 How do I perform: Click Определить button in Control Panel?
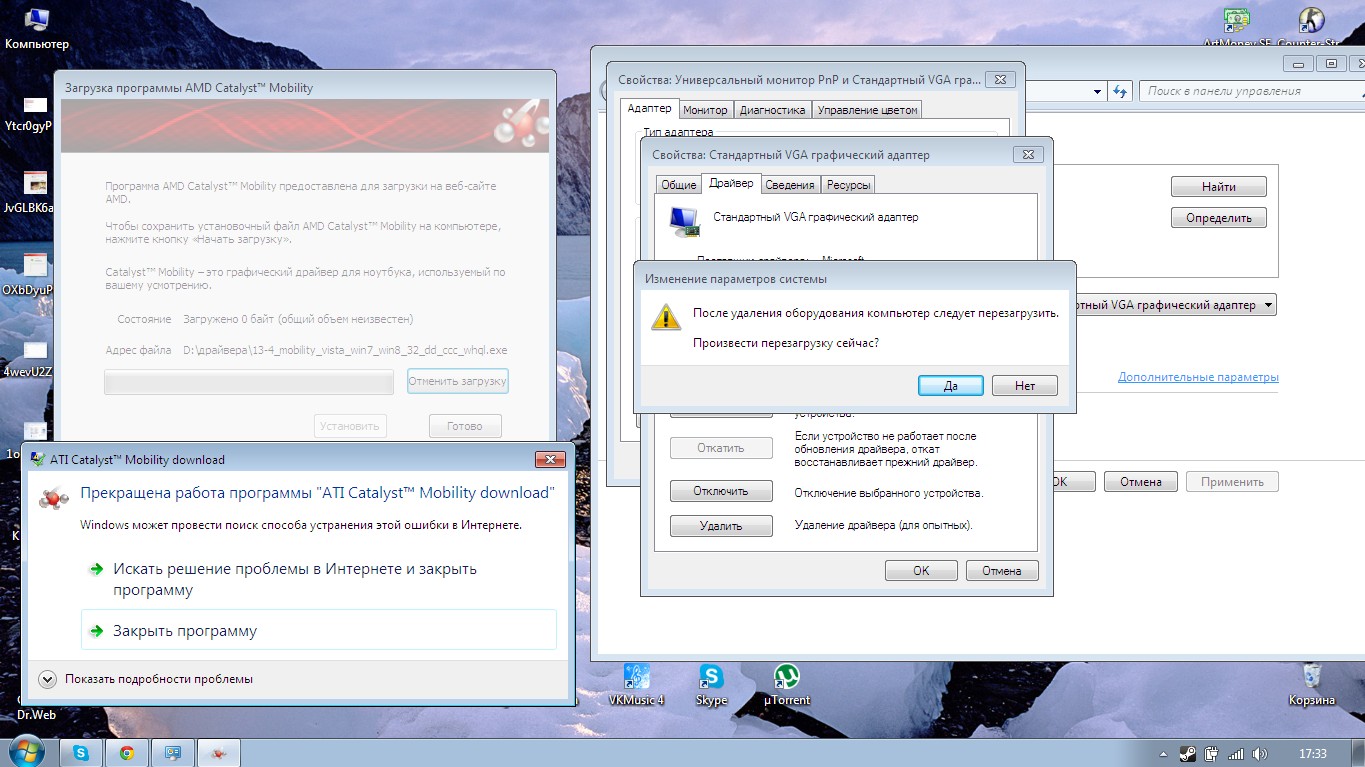point(1219,218)
